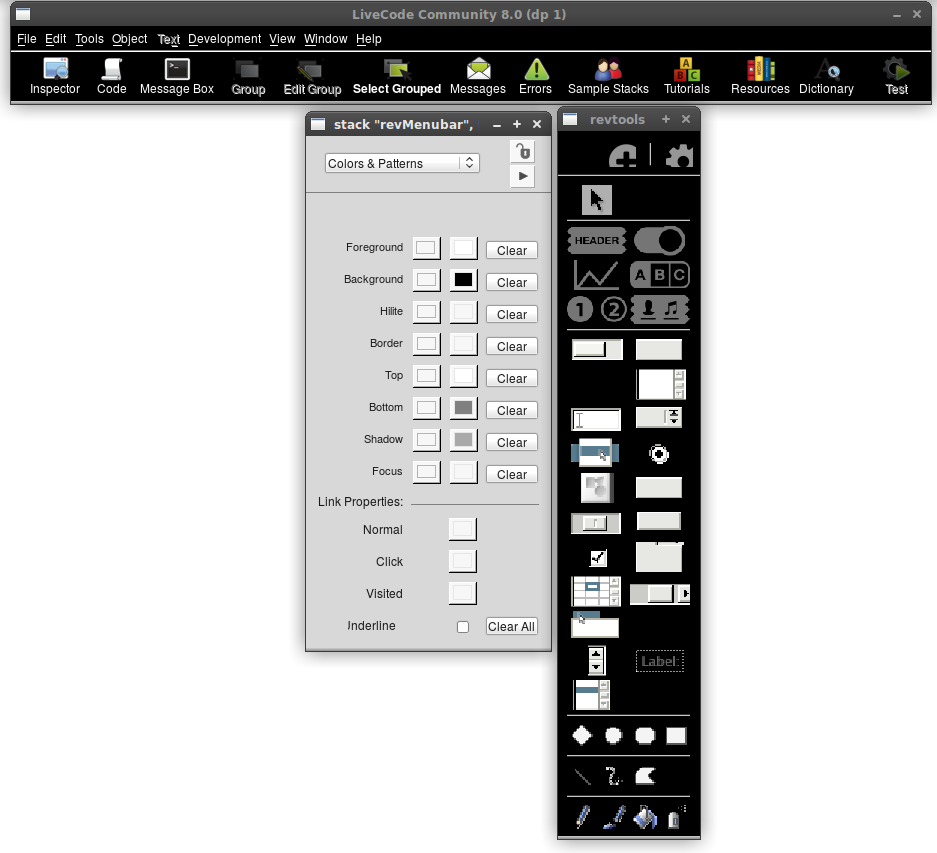Open the Dictionary from the toolbar
This screenshot has height=853, width=937.
(x=826, y=76)
